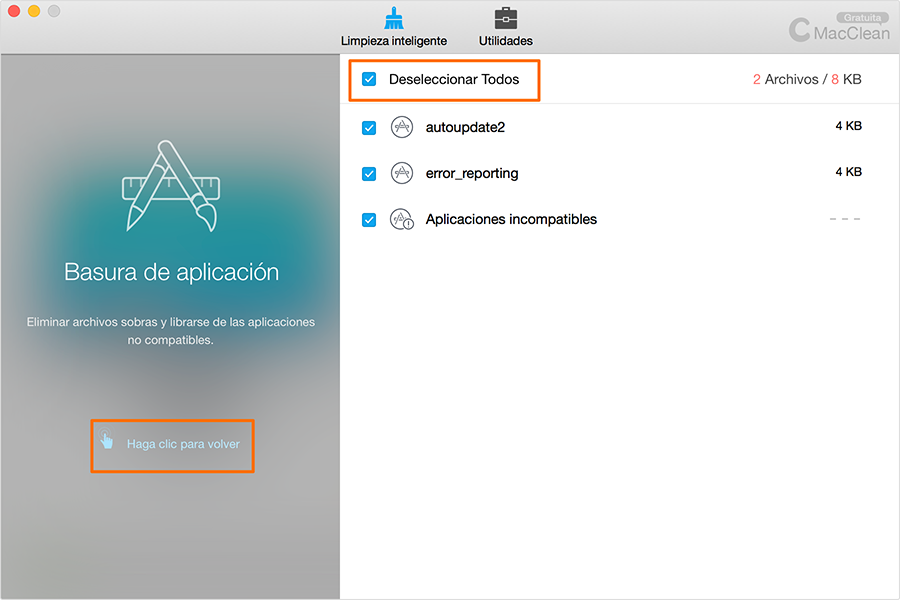Select the Limpieza inteligente brush icon

pos(394,17)
